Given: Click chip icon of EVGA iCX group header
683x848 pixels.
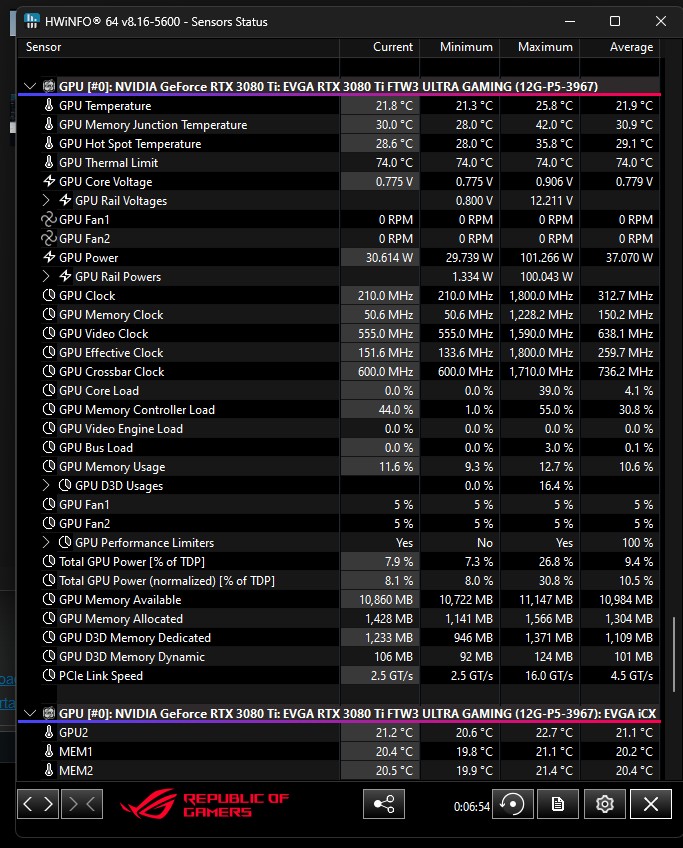Looking at the screenshot, I should (49, 713).
